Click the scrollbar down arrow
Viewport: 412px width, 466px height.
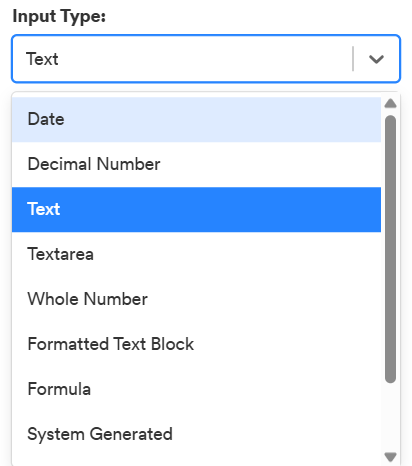(390, 456)
